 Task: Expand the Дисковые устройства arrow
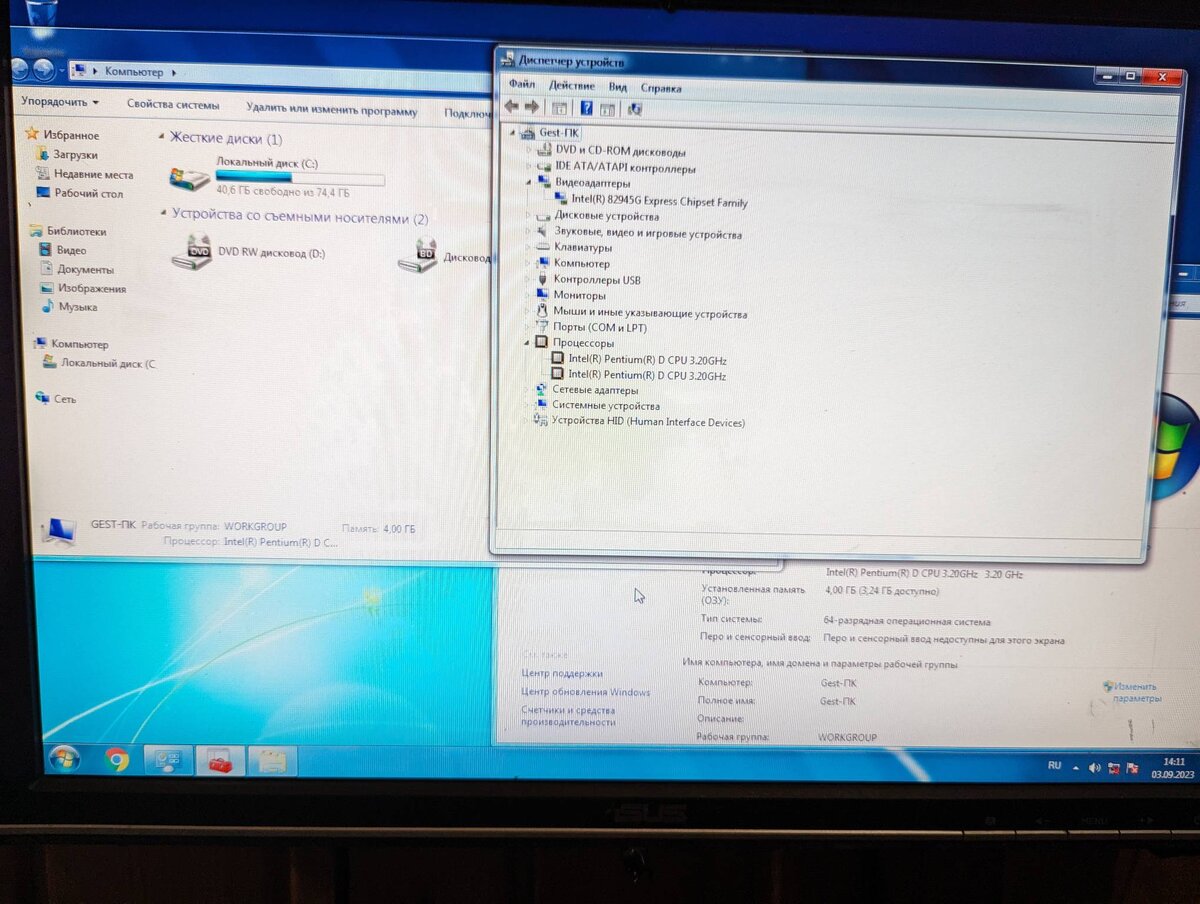point(529,215)
